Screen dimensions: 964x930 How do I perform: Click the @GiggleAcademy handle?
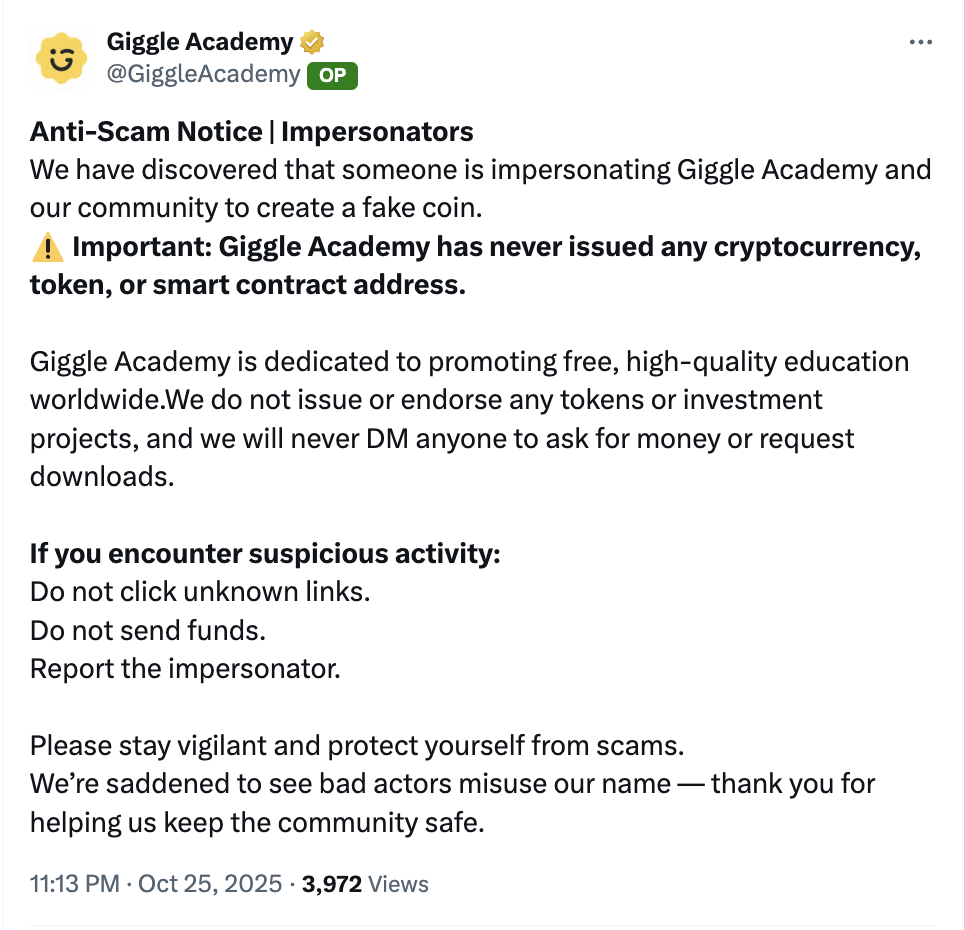(x=199, y=75)
